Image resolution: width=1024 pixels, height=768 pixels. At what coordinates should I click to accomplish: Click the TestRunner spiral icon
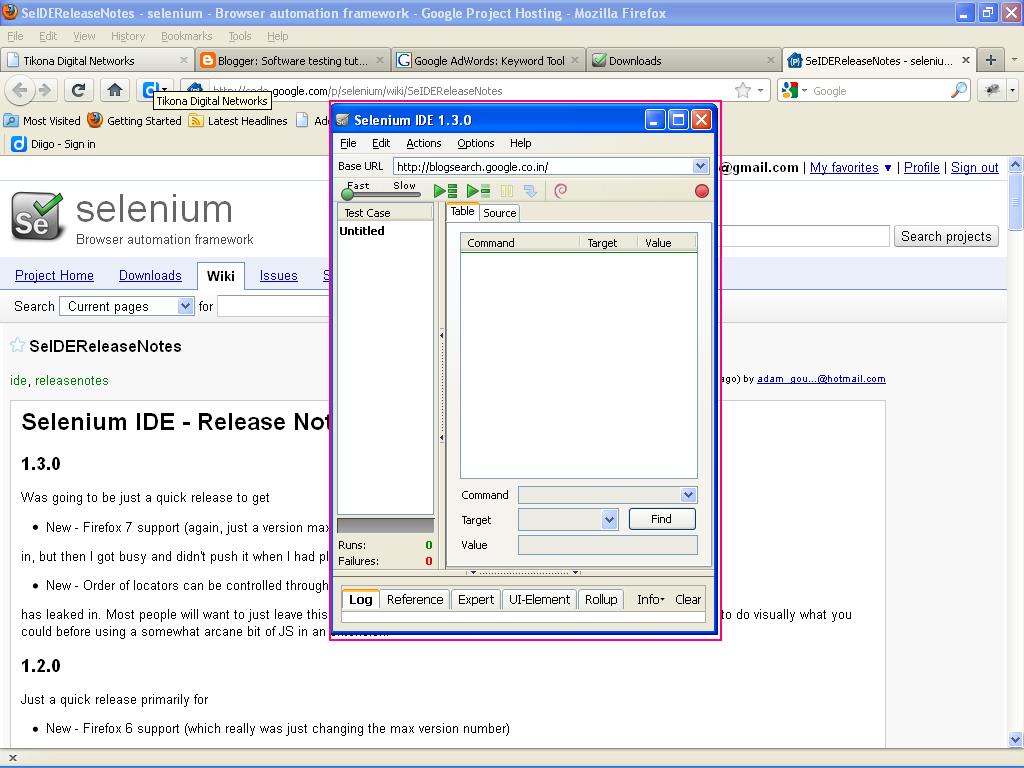click(x=560, y=191)
